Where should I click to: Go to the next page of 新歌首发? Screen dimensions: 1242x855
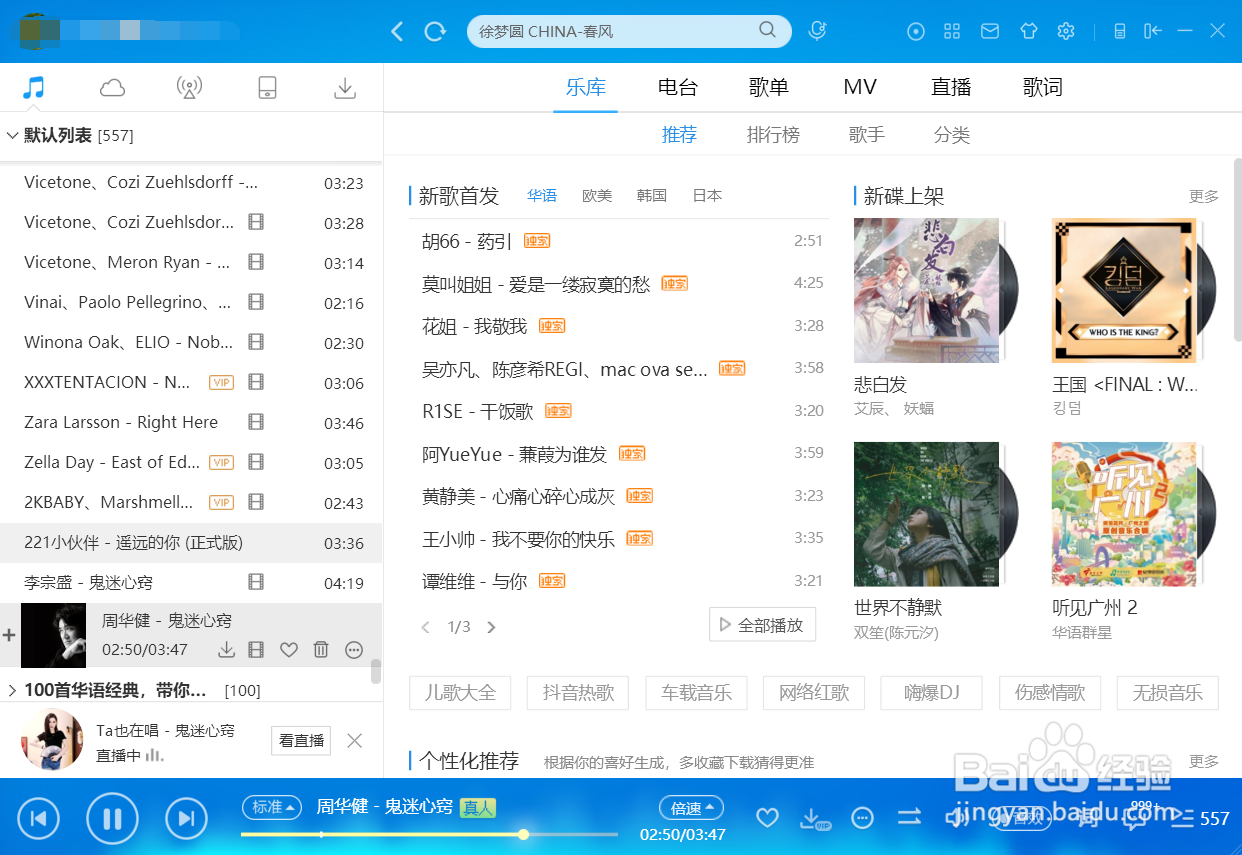pyautogui.click(x=491, y=627)
